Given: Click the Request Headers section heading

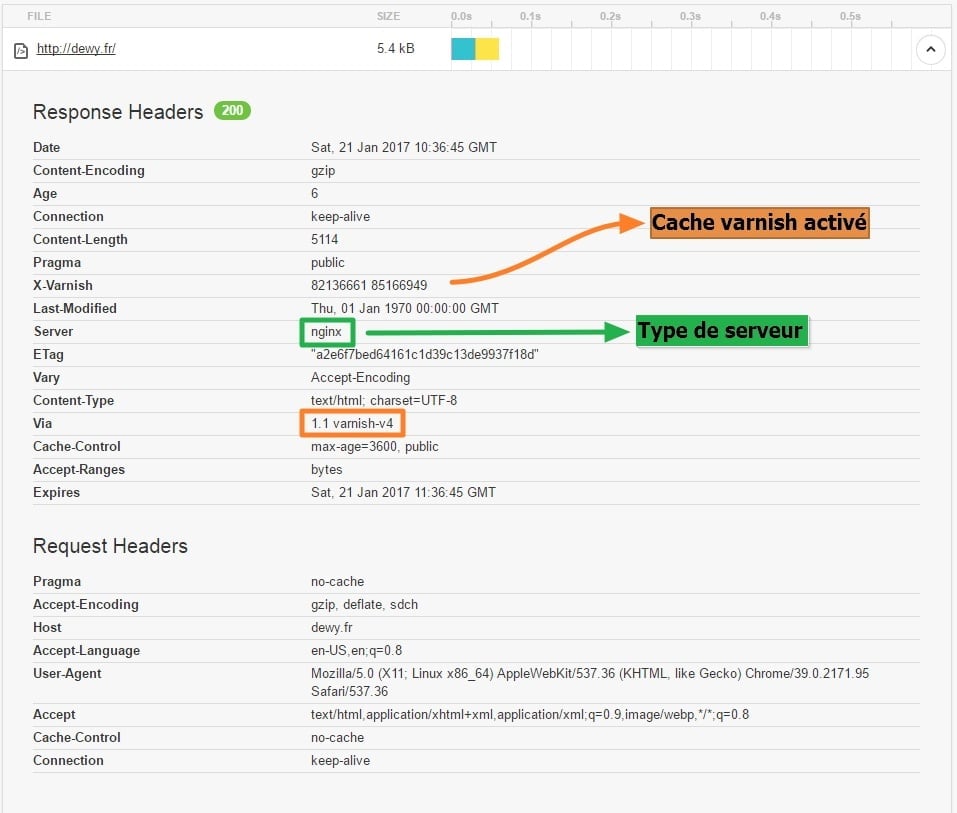Looking at the screenshot, I should [x=110, y=546].
